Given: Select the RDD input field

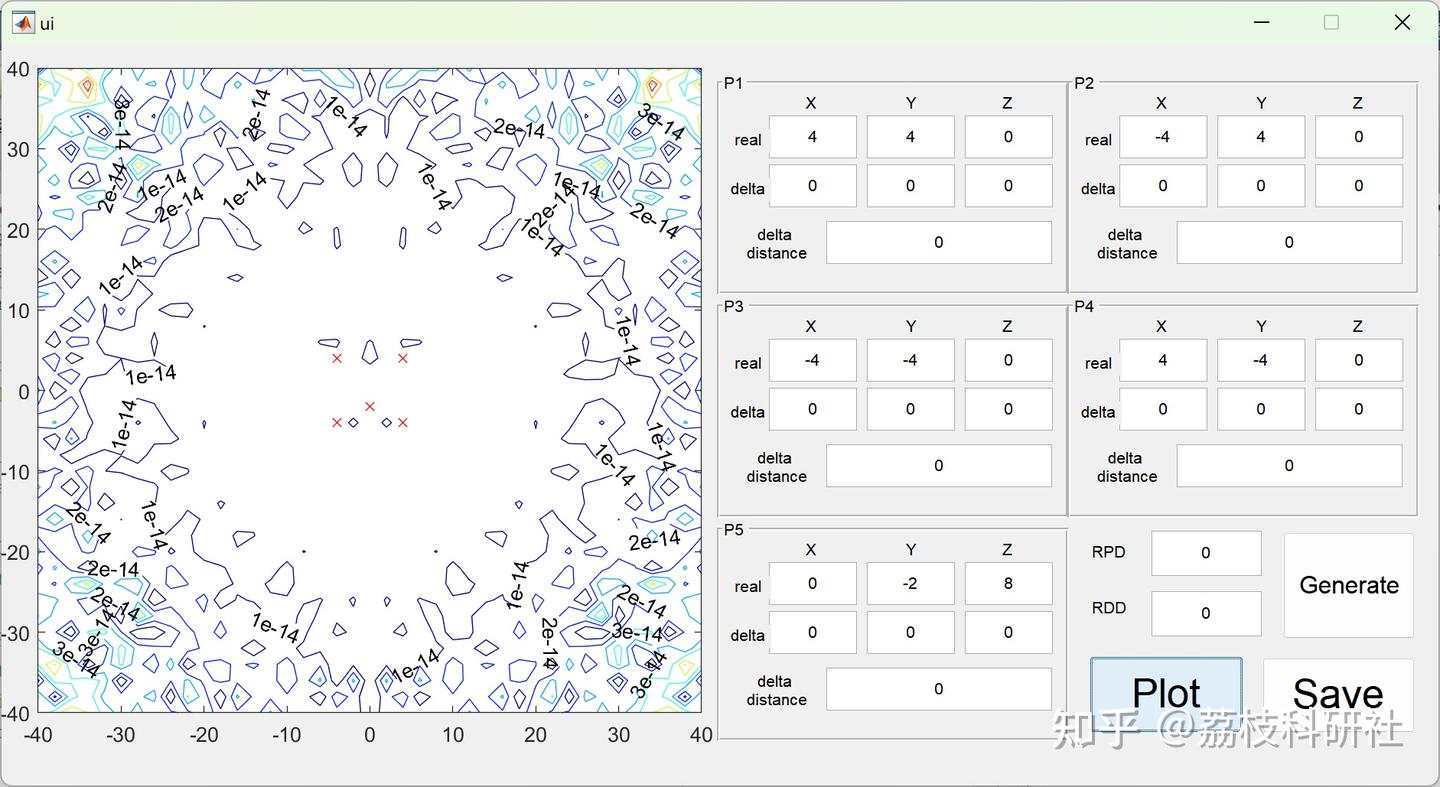Looking at the screenshot, I should click(x=1206, y=614).
